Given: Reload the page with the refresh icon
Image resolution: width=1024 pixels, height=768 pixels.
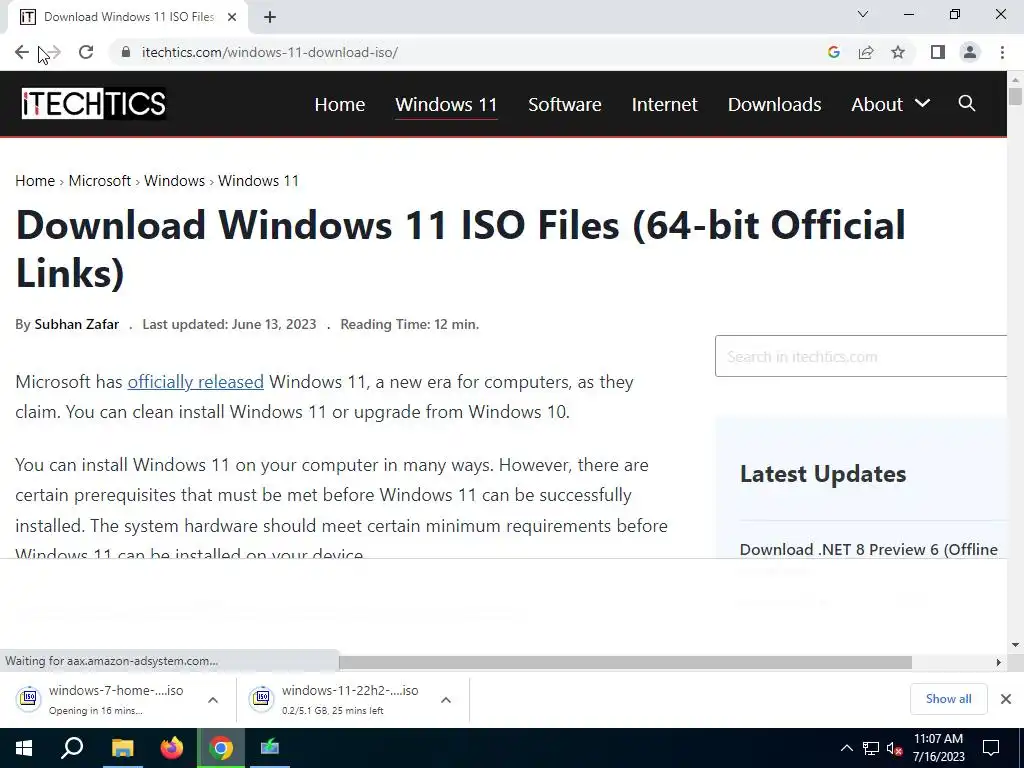Looking at the screenshot, I should pyautogui.click(x=86, y=52).
